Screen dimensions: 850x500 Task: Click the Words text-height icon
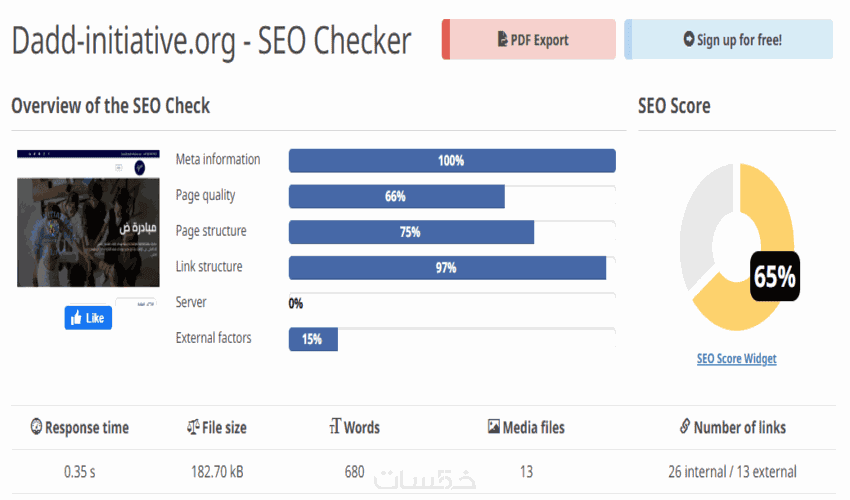pos(334,427)
